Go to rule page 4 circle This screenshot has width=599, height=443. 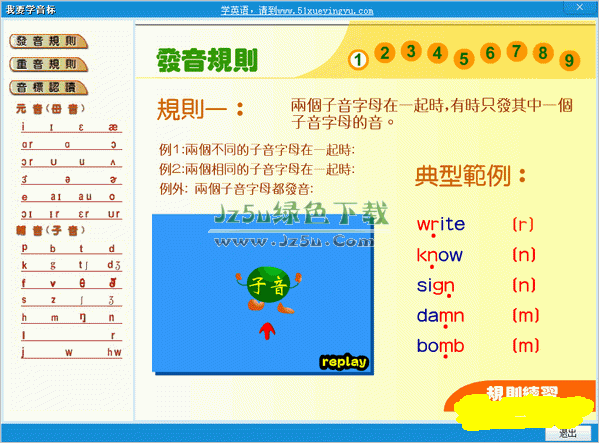[437, 53]
